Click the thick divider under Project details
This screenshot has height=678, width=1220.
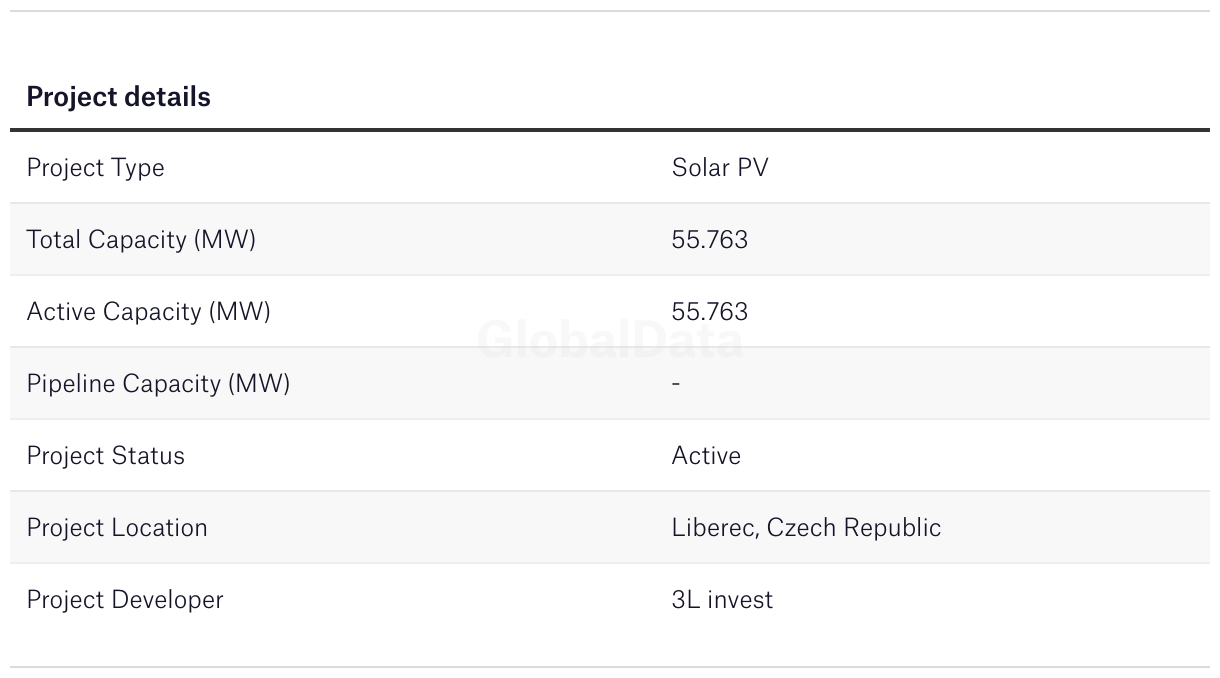click(x=610, y=130)
